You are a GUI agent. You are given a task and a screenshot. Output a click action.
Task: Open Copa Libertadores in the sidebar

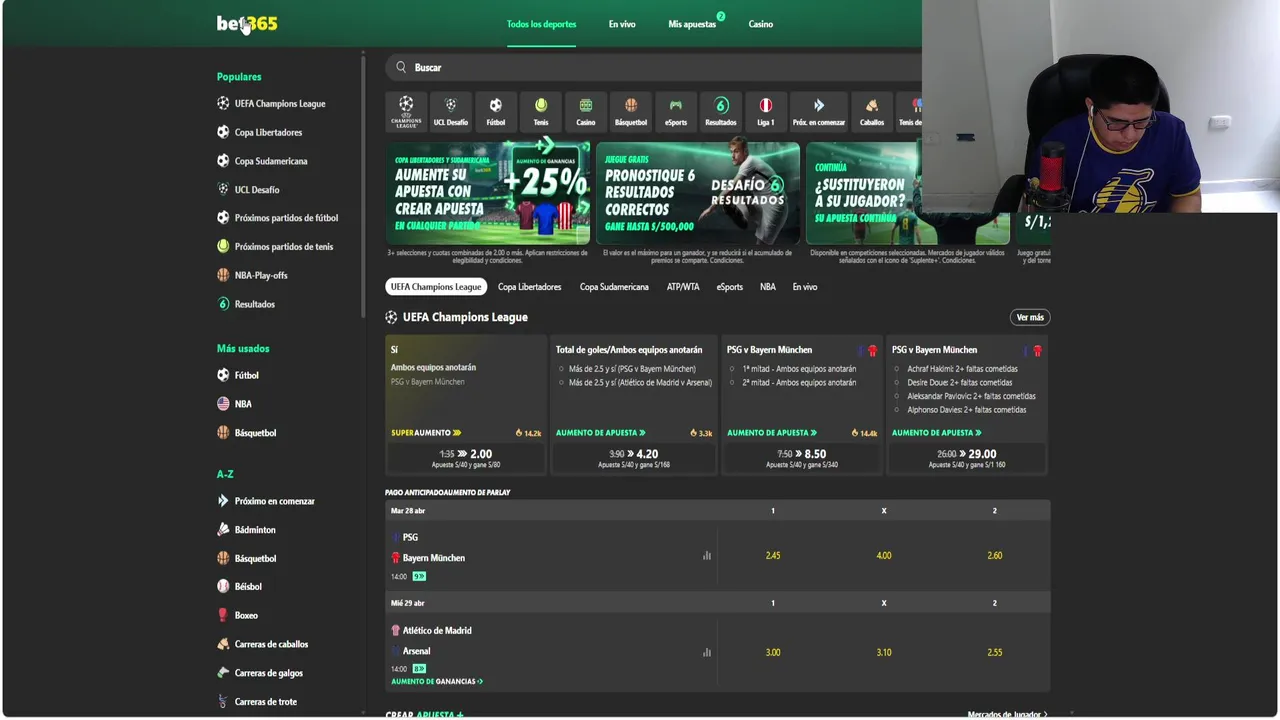(x=259, y=132)
